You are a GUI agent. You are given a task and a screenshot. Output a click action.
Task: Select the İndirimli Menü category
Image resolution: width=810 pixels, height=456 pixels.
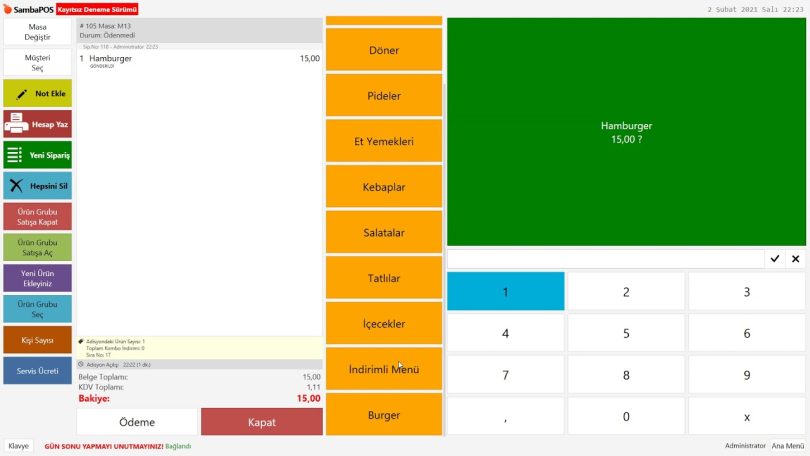(384, 369)
